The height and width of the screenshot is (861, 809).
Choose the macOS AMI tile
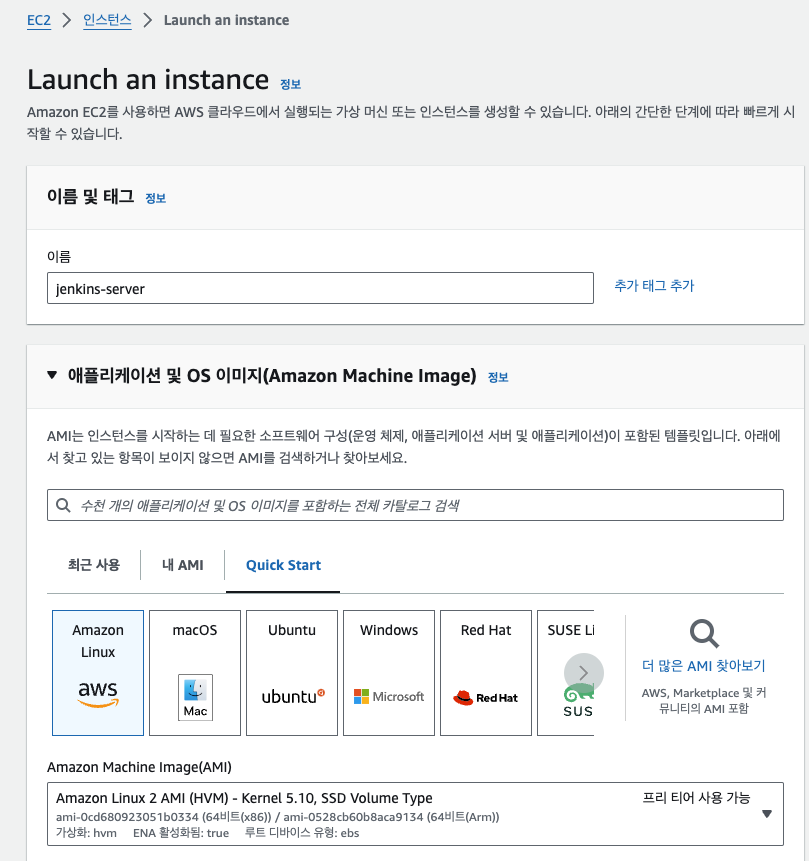195,673
